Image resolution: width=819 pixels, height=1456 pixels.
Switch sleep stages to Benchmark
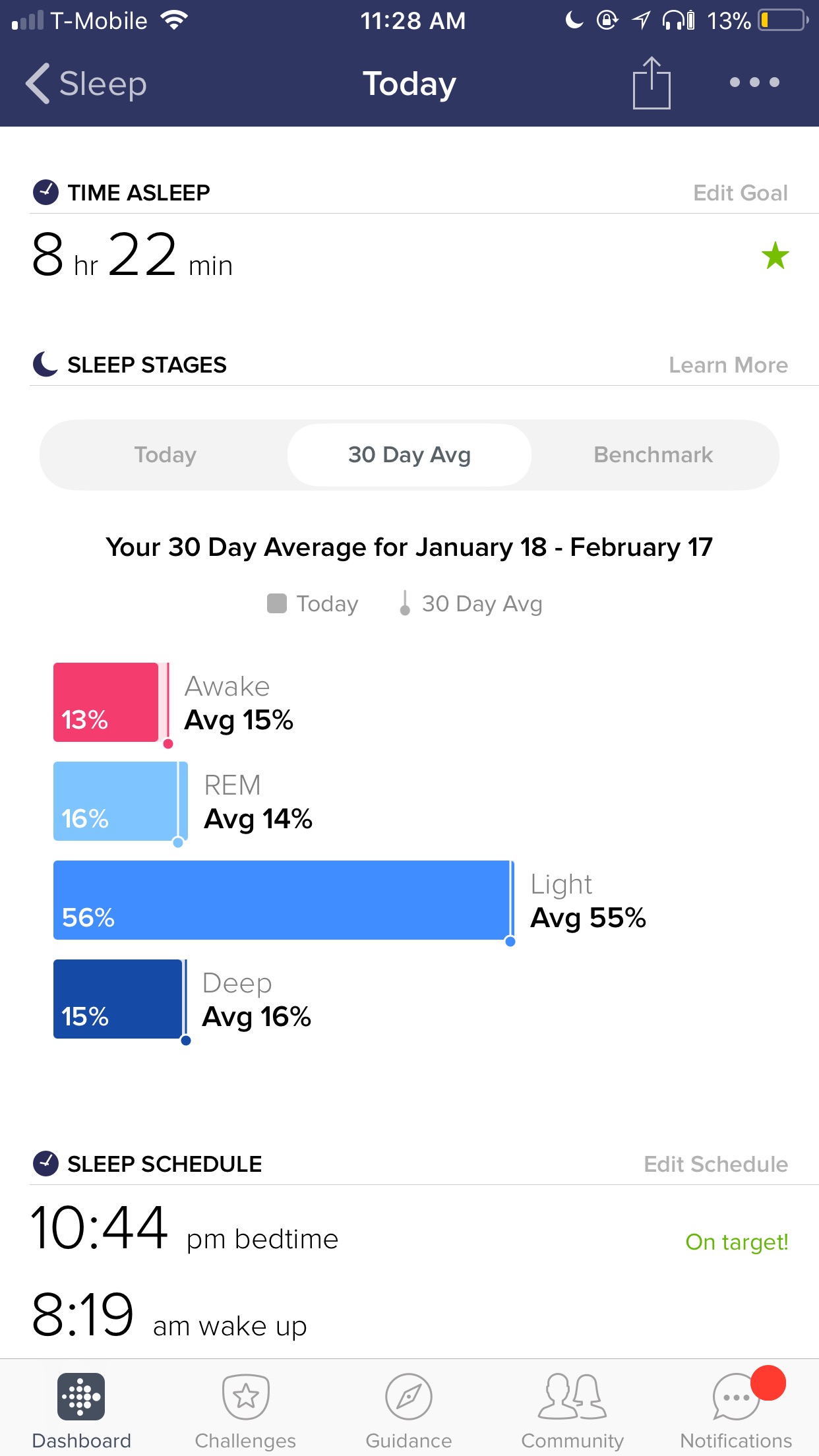pyautogui.click(x=653, y=455)
